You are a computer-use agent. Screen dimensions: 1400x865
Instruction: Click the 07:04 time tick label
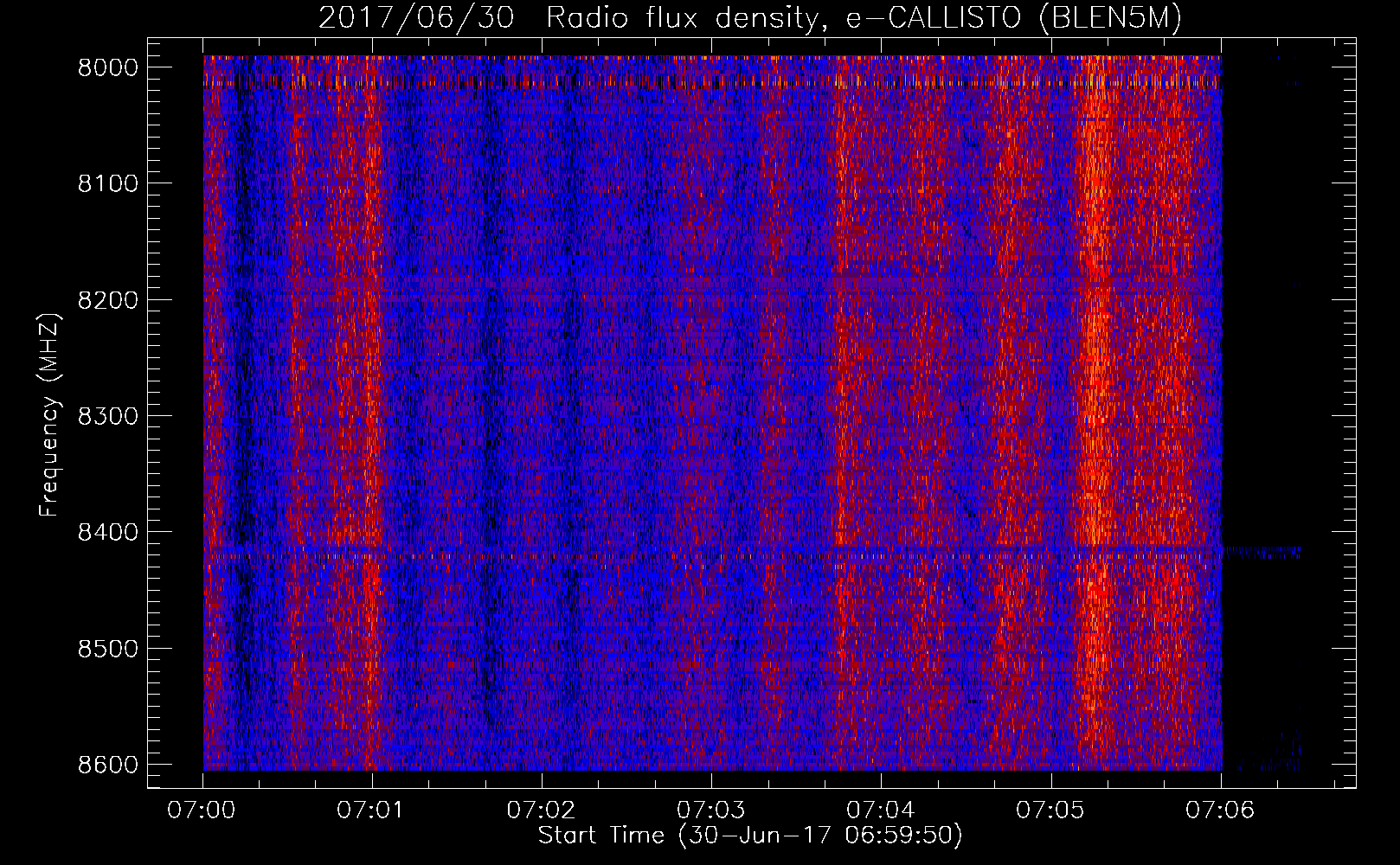point(880,810)
